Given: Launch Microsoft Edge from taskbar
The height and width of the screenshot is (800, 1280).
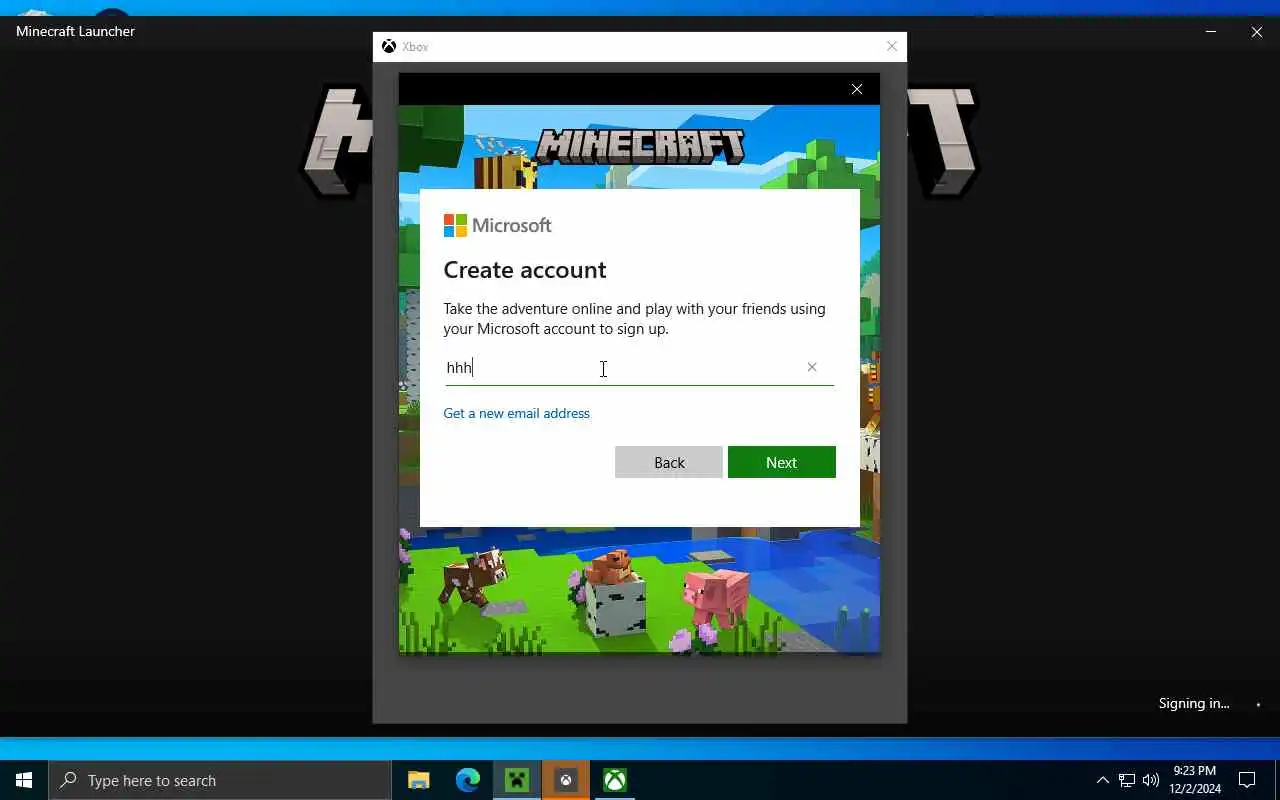Looking at the screenshot, I should point(468,780).
